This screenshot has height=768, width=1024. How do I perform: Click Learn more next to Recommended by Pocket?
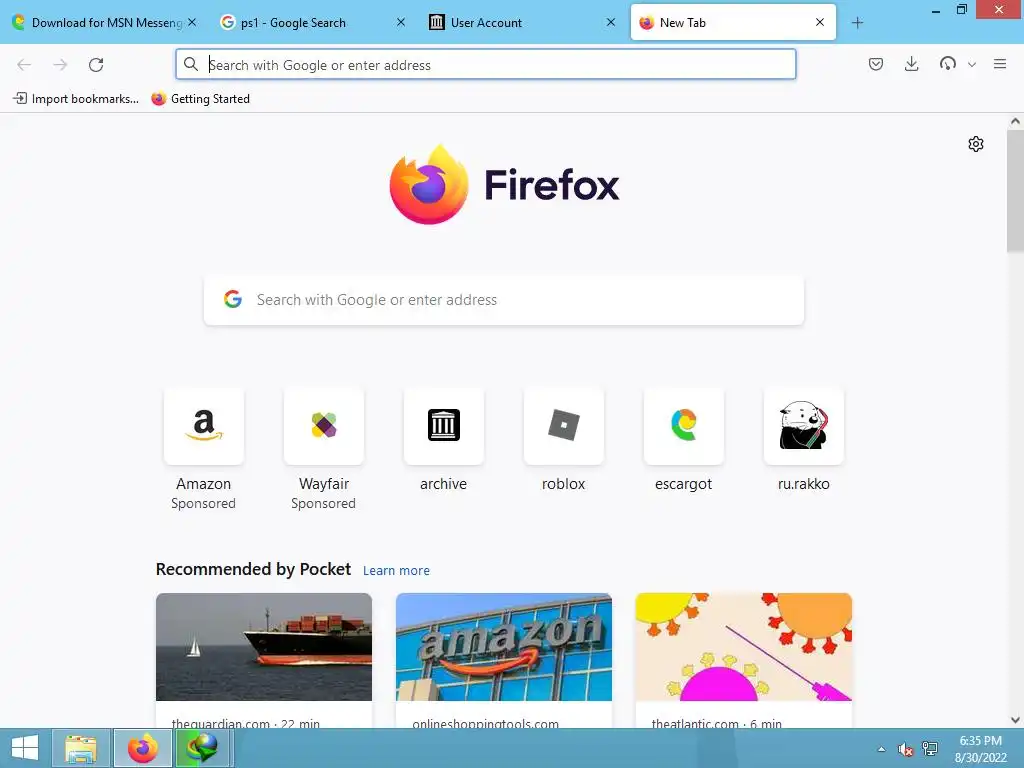(396, 571)
